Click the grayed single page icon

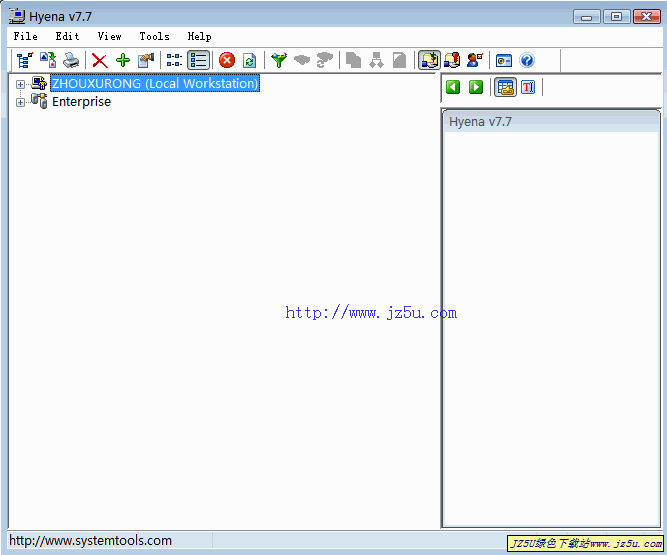(399, 60)
